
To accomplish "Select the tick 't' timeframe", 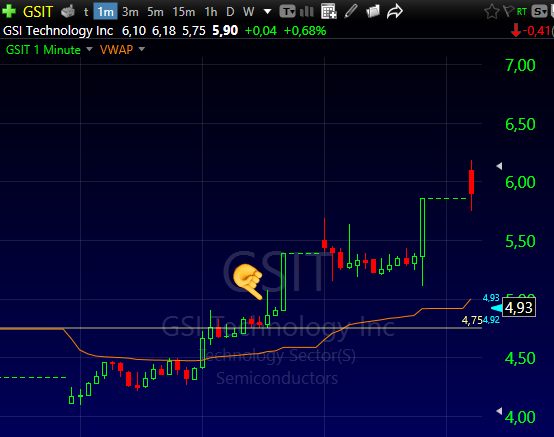I will click(x=86, y=12).
